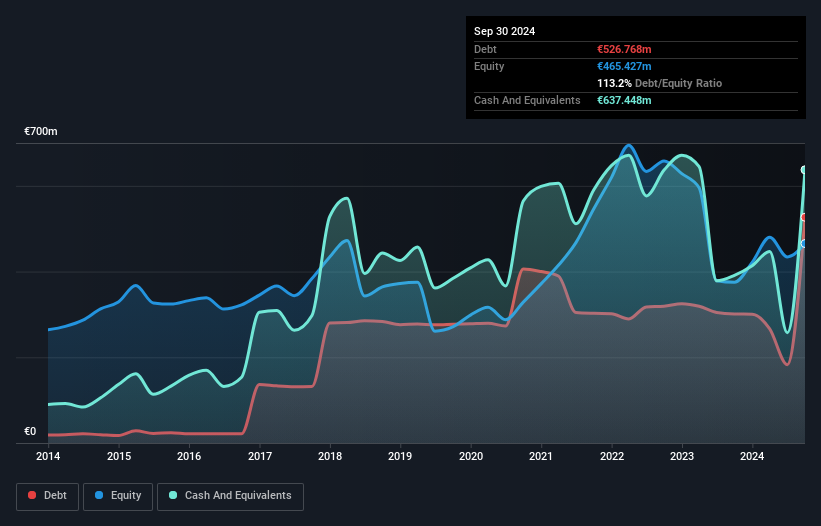Click the Sep 30 2024 tooltip date header

pos(505,31)
